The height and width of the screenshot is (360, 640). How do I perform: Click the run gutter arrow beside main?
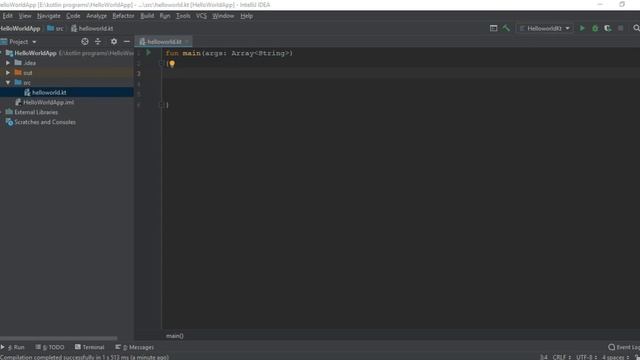tap(149, 53)
